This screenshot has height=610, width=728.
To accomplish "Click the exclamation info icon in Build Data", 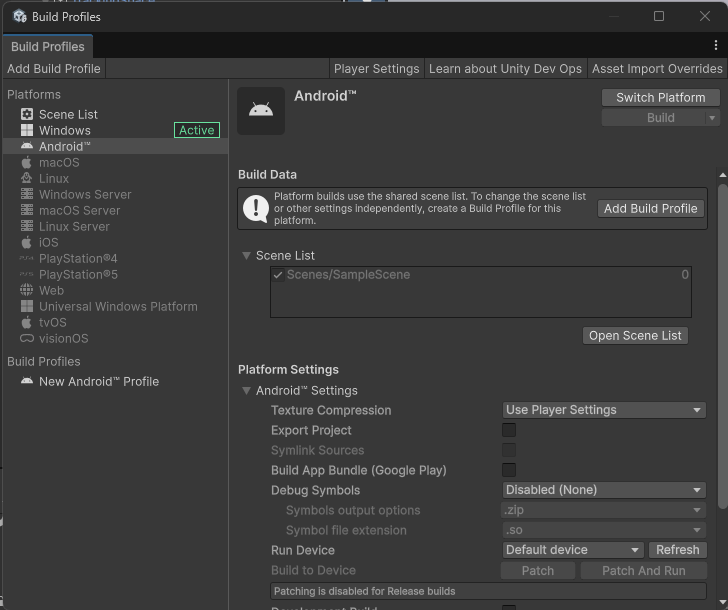I will [x=255, y=208].
